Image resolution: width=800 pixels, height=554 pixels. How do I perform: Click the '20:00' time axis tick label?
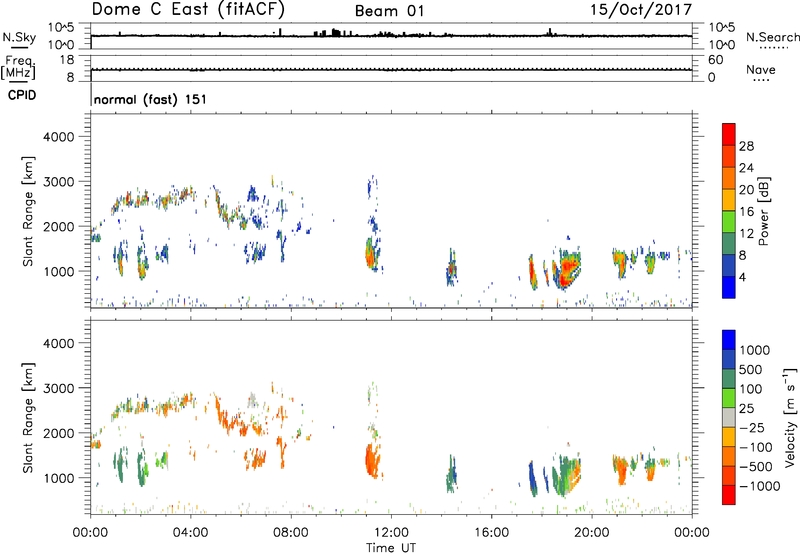click(x=591, y=533)
